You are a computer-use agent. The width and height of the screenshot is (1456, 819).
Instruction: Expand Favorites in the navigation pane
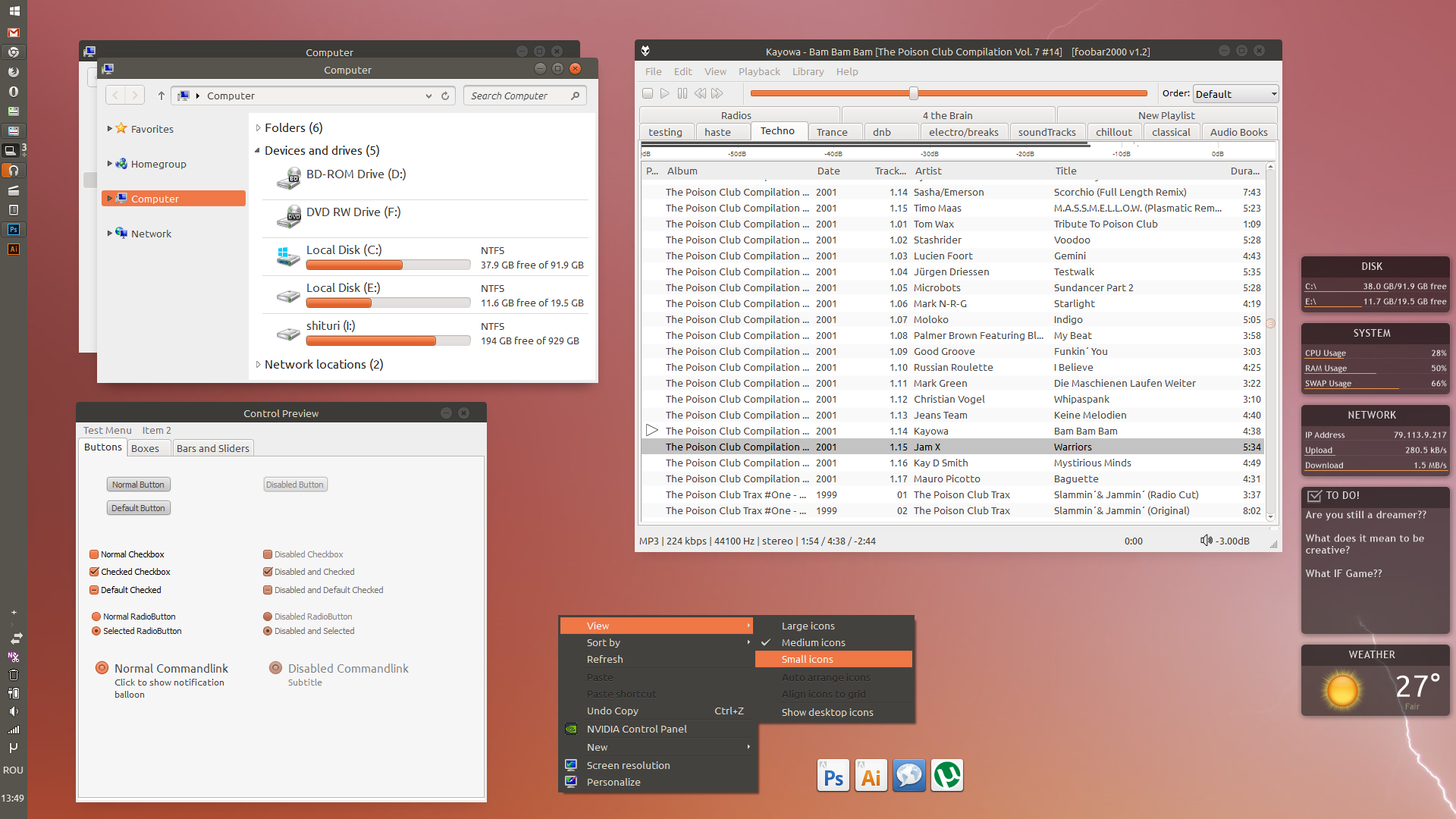pyautogui.click(x=110, y=129)
